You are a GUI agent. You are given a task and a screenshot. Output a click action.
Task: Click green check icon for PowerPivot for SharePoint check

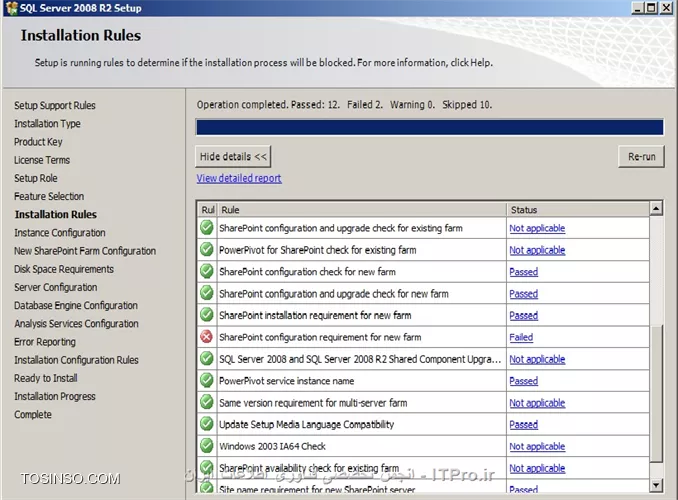[x=207, y=250]
